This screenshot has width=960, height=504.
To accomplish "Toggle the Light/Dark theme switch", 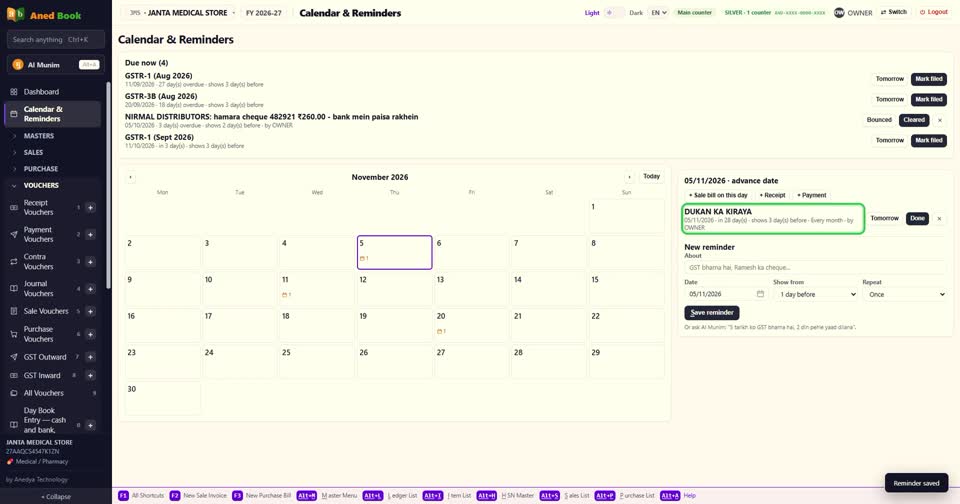I will click(x=614, y=12).
